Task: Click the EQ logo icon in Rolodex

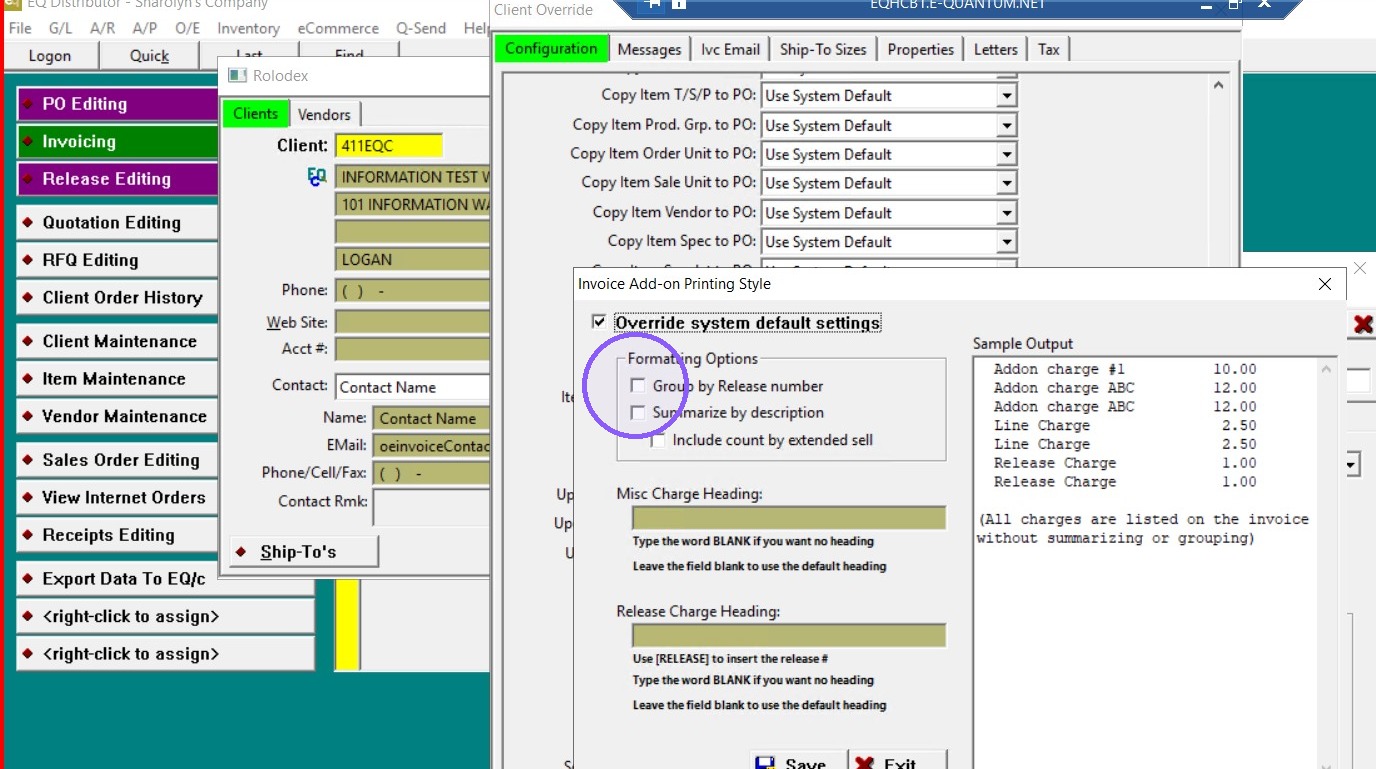Action: pyautogui.click(x=317, y=177)
